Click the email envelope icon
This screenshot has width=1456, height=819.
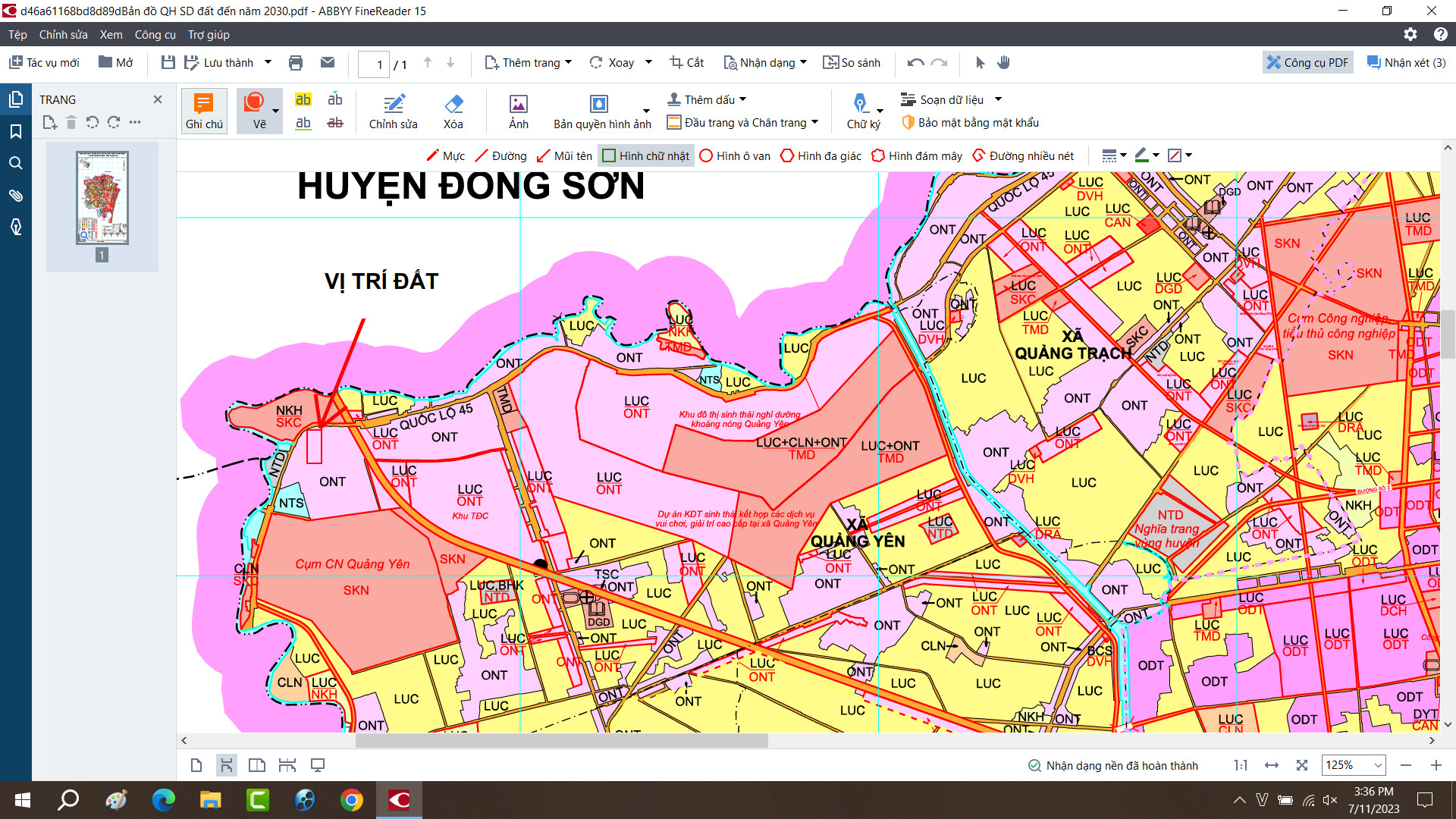click(x=328, y=63)
